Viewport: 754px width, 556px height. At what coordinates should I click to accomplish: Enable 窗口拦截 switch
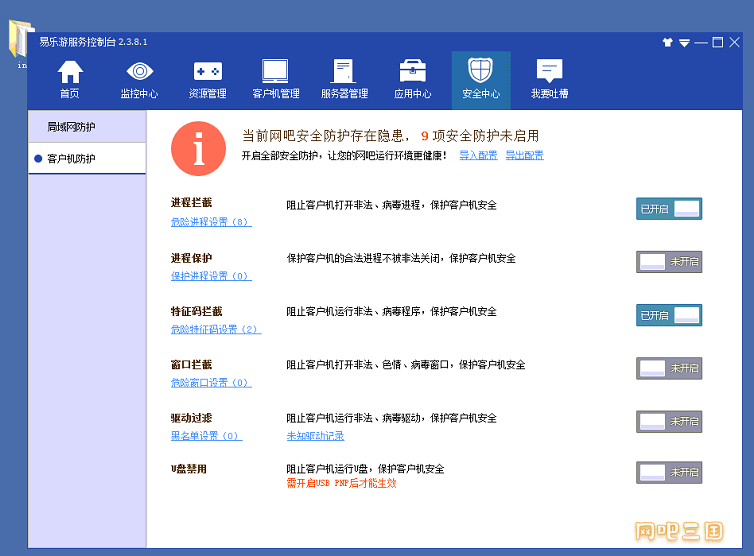click(669, 368)
